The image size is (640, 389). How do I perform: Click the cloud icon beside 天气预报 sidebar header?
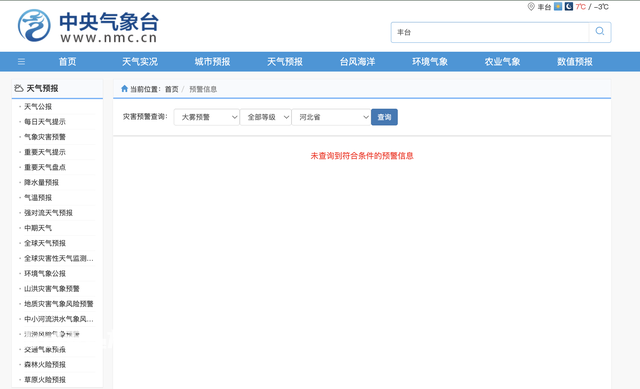[x=19, y=88]
